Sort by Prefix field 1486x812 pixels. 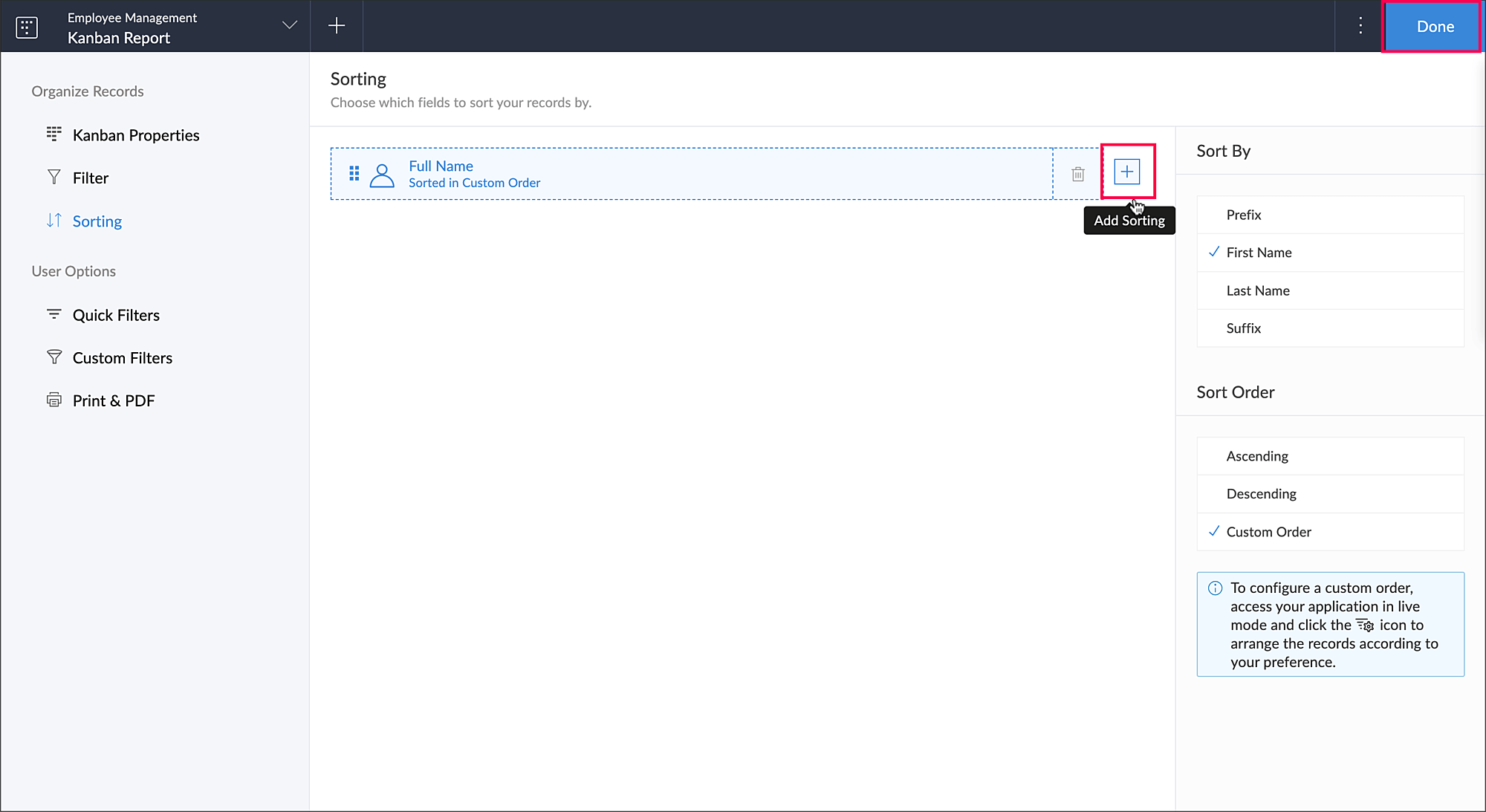point(1243,215)
